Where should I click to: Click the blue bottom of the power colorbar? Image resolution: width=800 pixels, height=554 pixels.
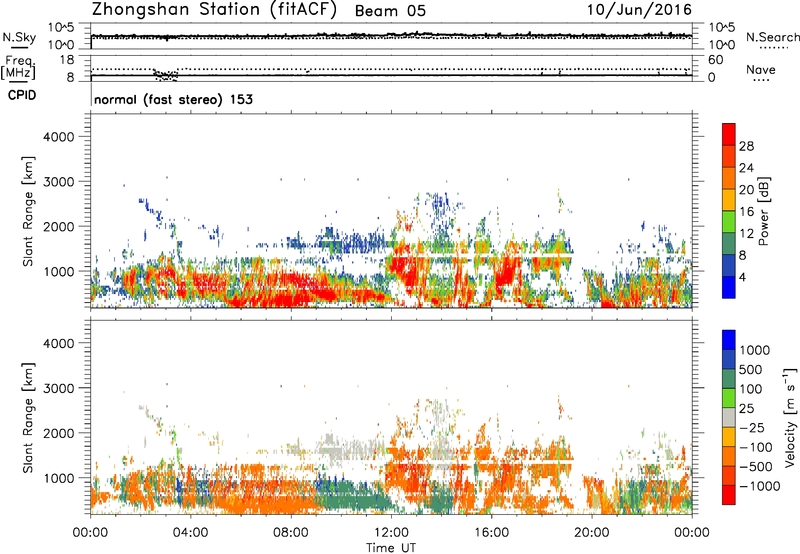pos(729,287)
